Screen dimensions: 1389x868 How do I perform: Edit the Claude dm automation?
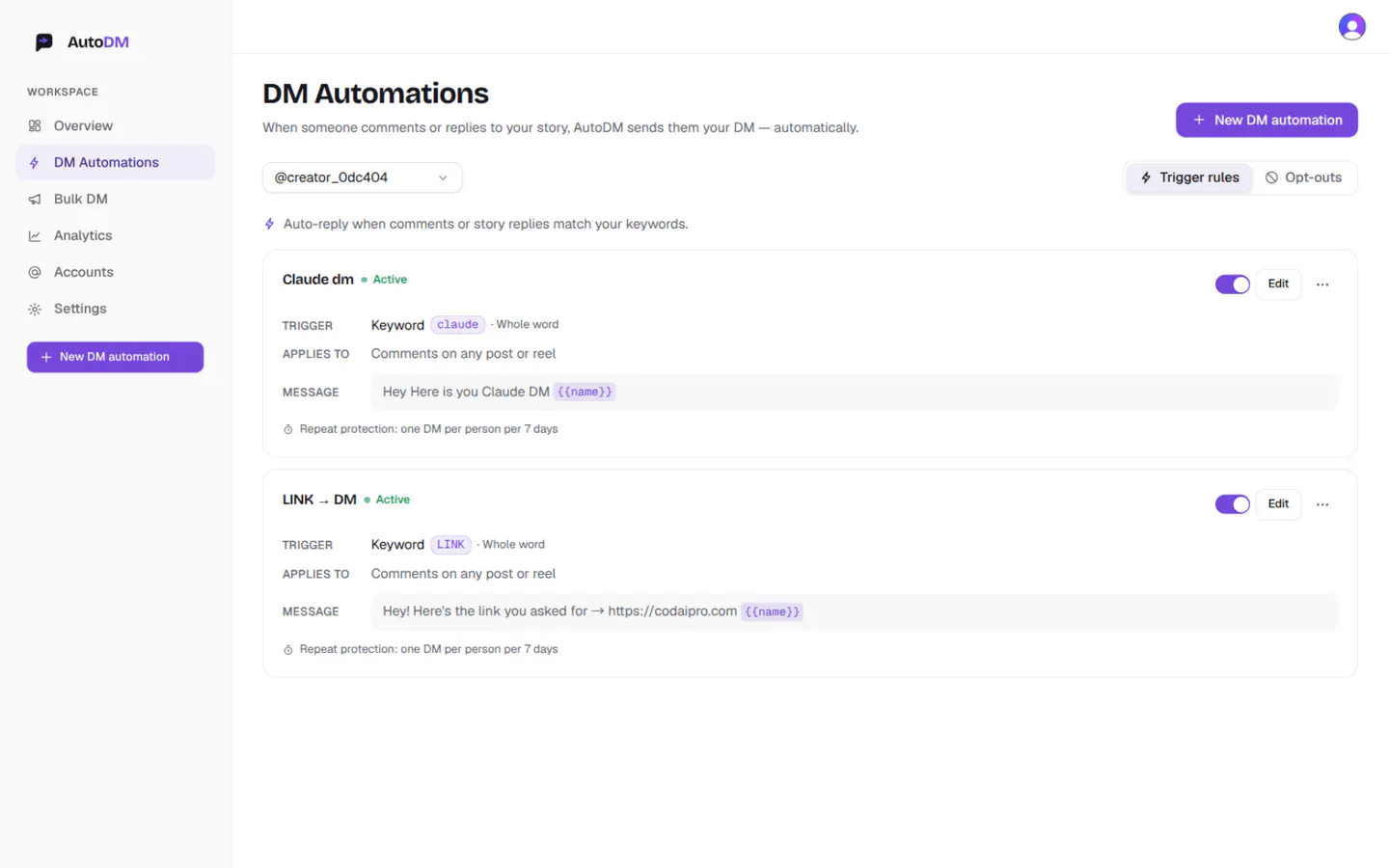click(1278, 285)
